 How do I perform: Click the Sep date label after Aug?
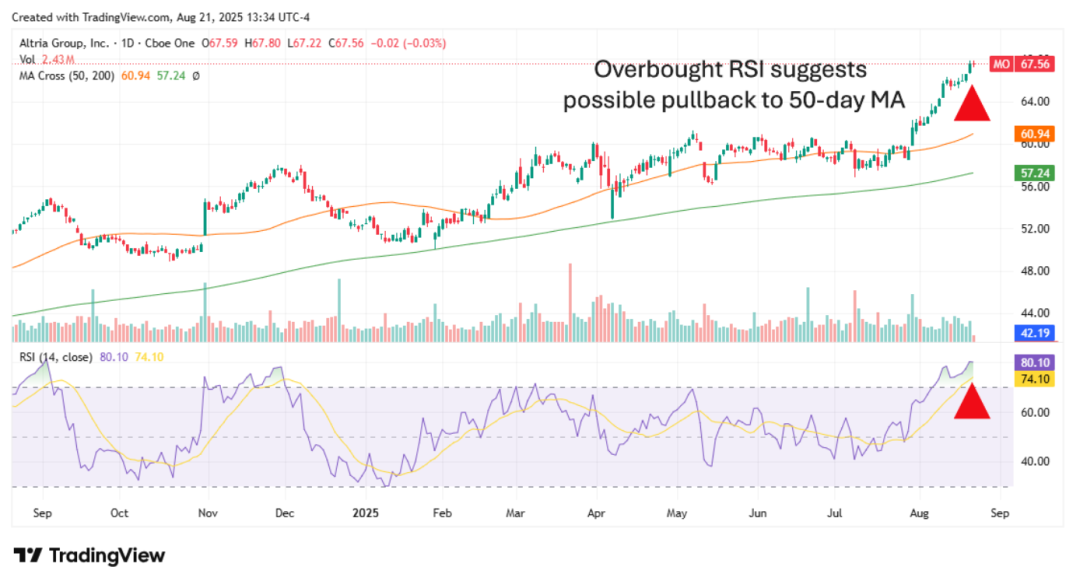pos(1000,513)
